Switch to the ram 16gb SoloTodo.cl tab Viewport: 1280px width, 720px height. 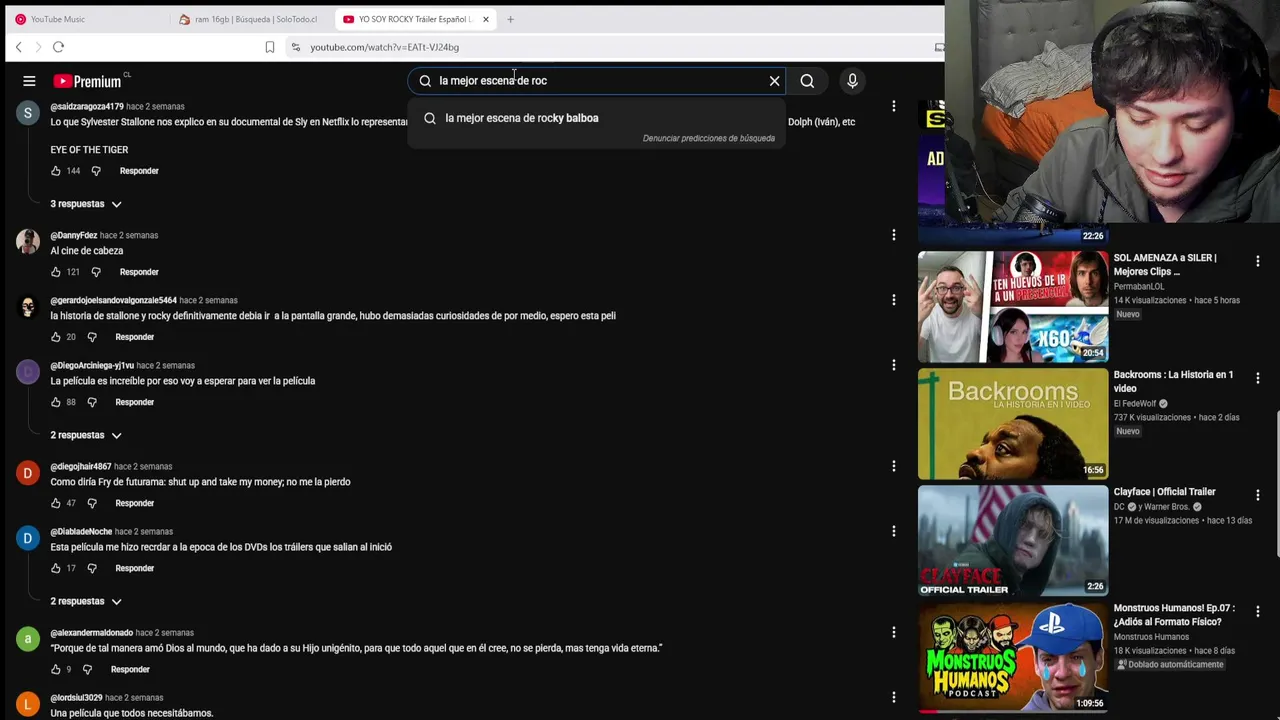tap(250, 19)
